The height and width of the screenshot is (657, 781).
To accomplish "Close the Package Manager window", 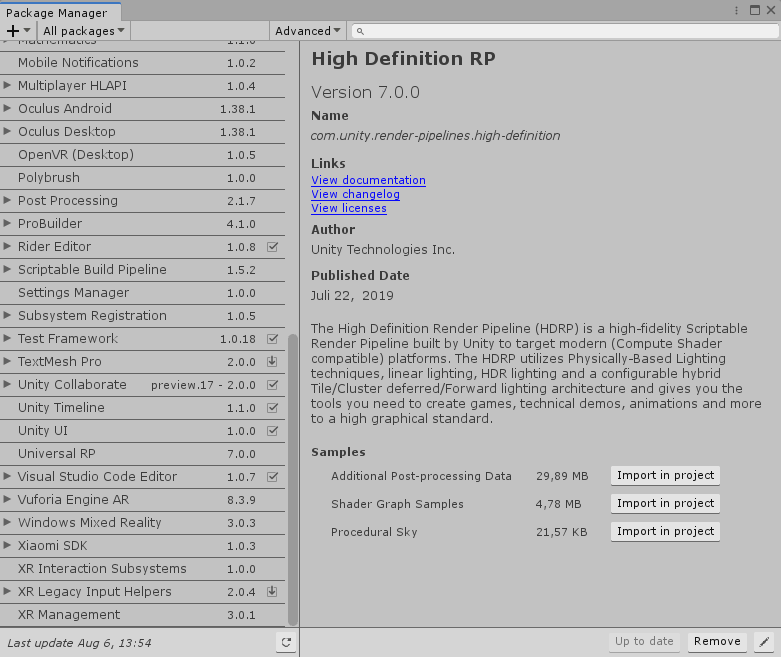I will (771, 10).
